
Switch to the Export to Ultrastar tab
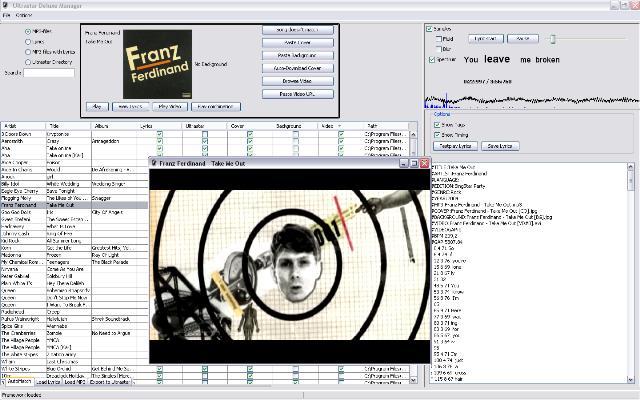(110, 382)
